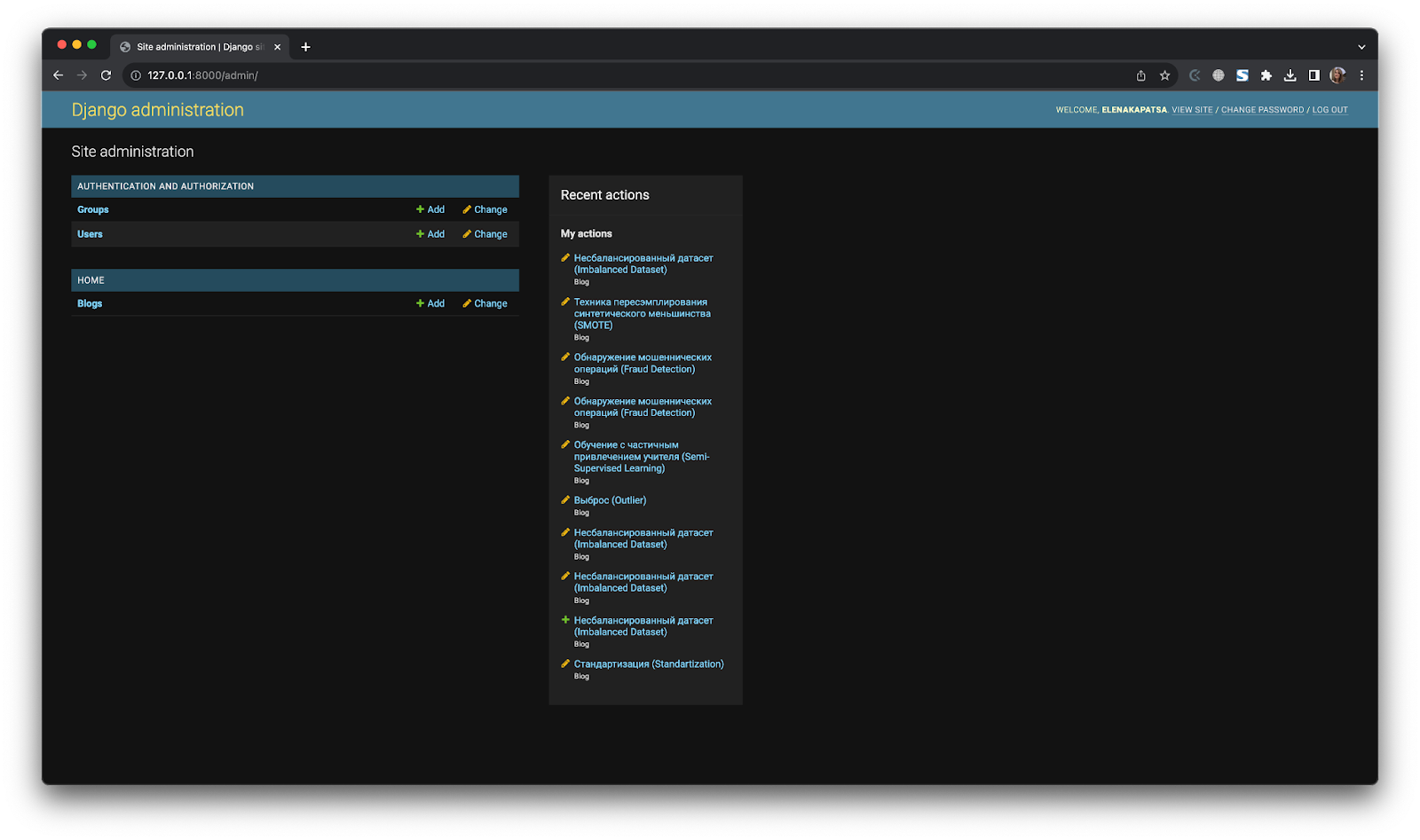Click the site info icon beside URL
The width and height of the screenshot is (1420, 840).
(136, 75)
